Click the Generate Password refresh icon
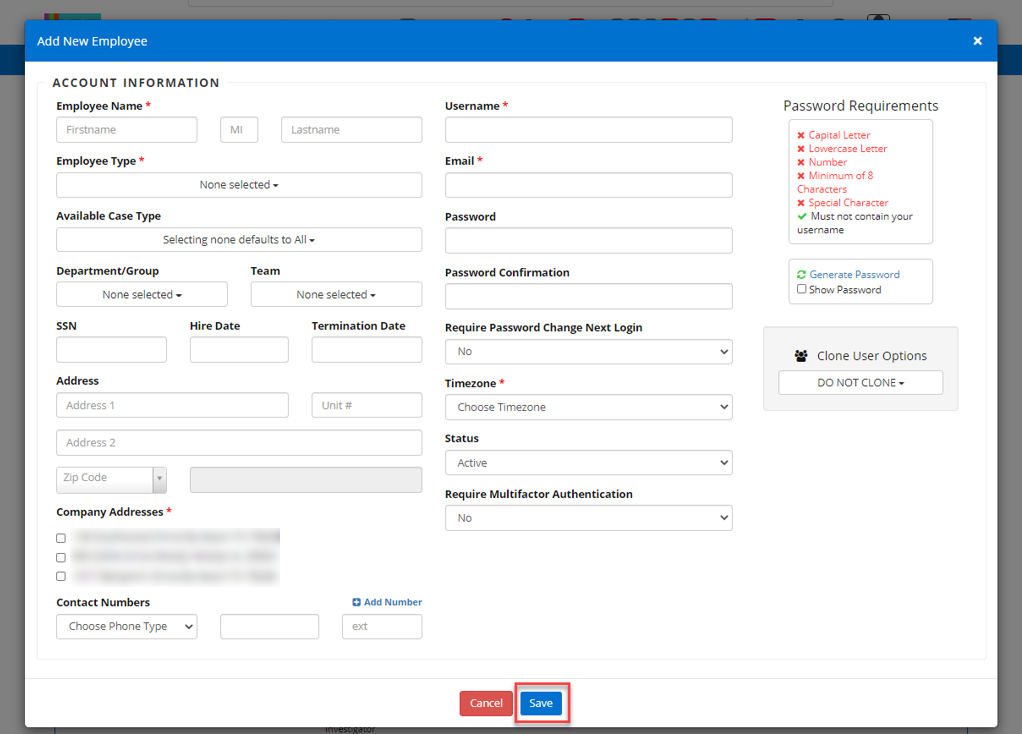This screenshot has width=1022, height=734. tap(802, 274)
